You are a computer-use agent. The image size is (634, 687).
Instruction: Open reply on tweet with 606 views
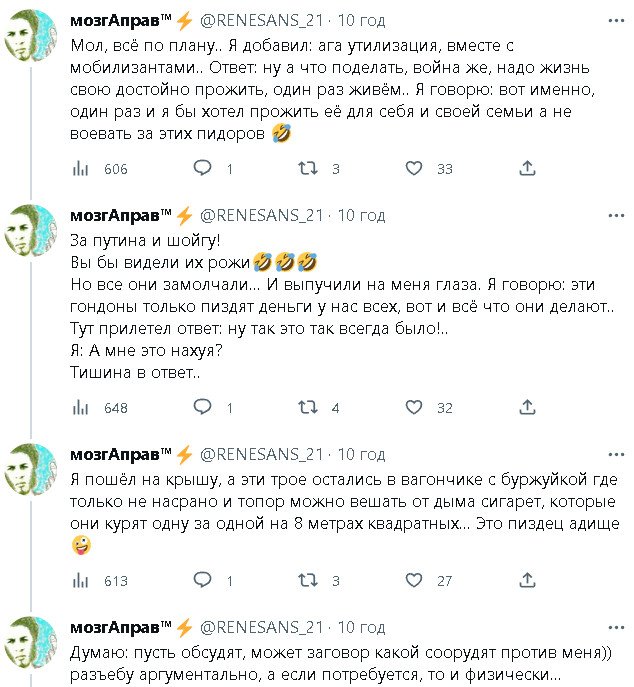click(202, 169)
